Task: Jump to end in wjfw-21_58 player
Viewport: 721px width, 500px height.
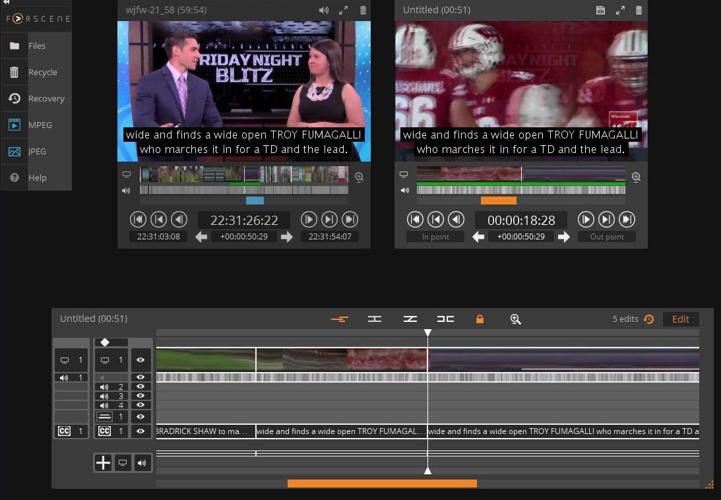Action: click(350, 219)
